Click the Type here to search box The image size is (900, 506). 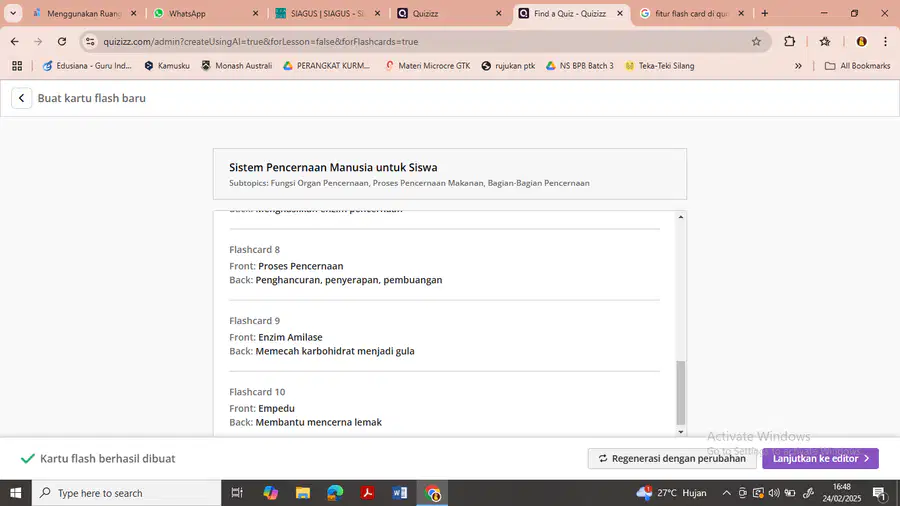pos(126,493)
